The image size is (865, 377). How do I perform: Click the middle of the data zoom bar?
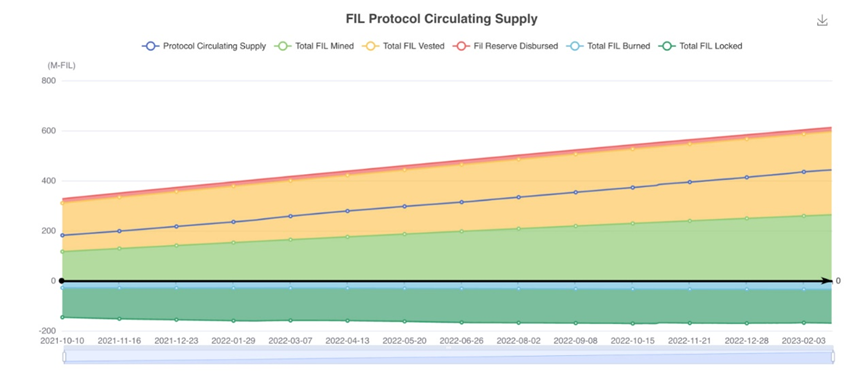tap(448, 357)
